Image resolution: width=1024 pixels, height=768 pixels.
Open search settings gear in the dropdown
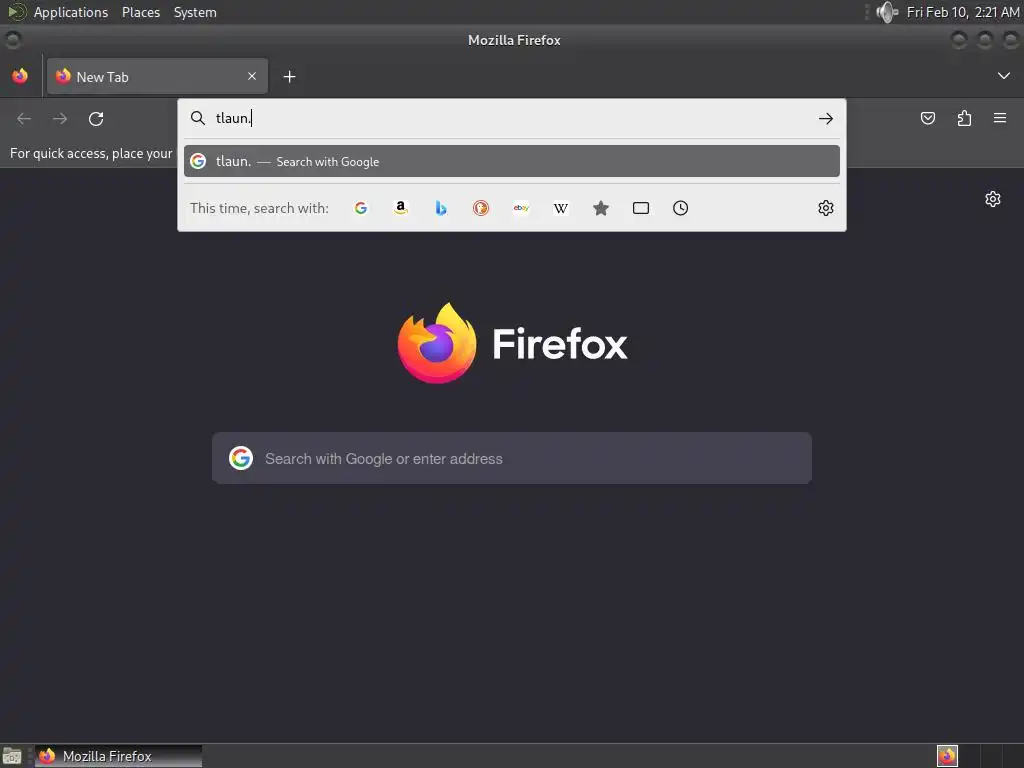825,208
